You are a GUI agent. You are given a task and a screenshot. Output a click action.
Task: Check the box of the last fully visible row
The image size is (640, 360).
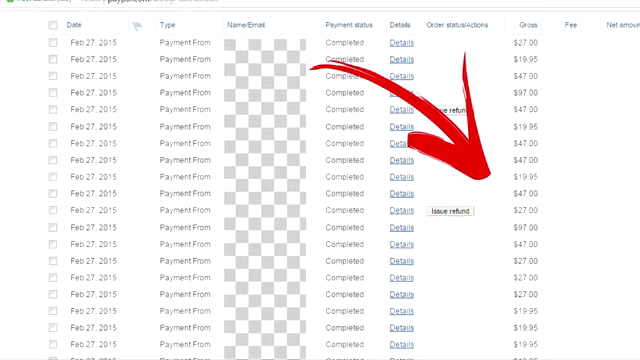click(x=53, y=344)
